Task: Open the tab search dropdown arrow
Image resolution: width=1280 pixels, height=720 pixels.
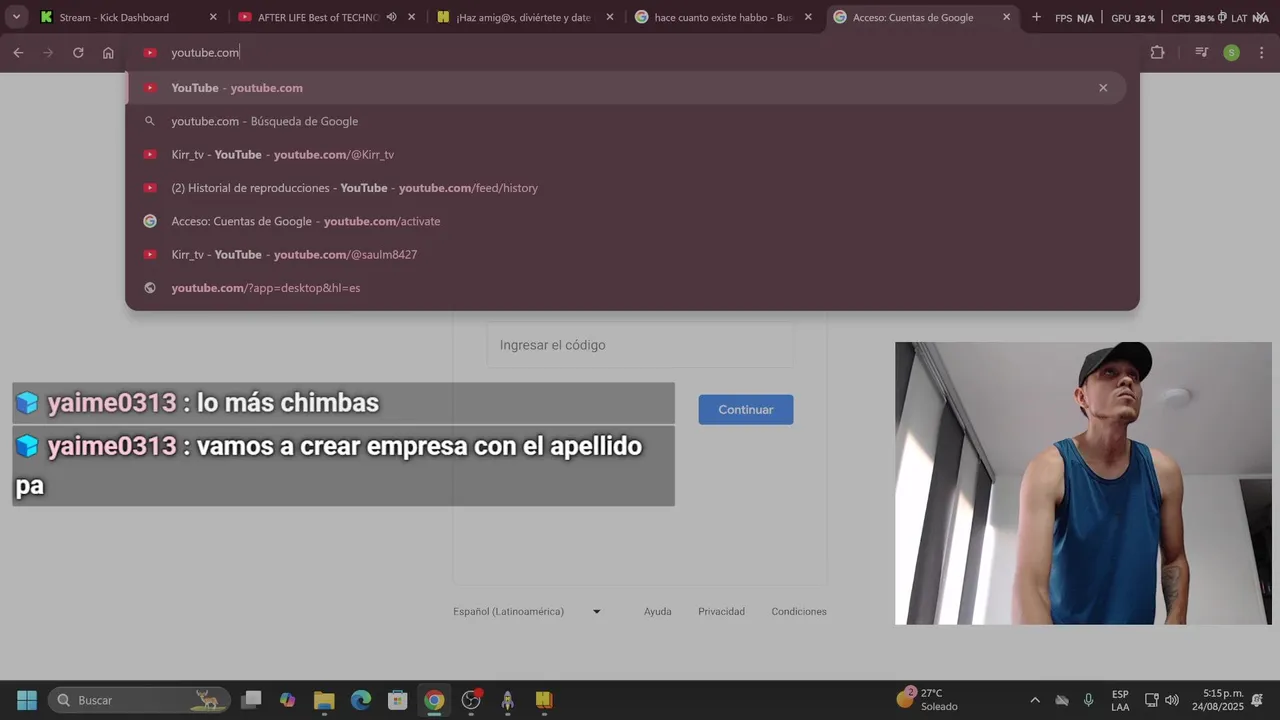Action: 16,17
